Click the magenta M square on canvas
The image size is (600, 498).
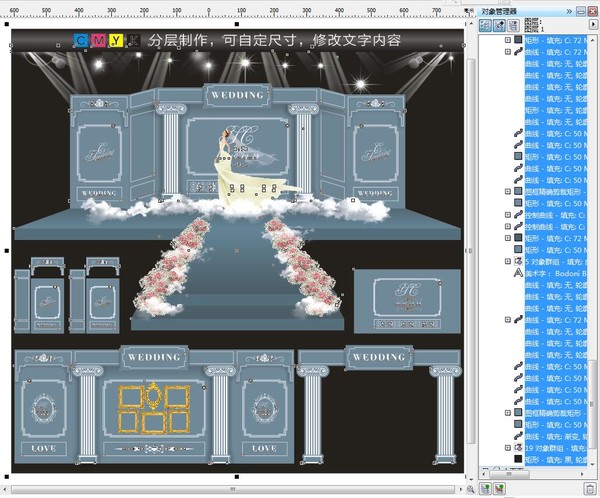click(98, 40)
